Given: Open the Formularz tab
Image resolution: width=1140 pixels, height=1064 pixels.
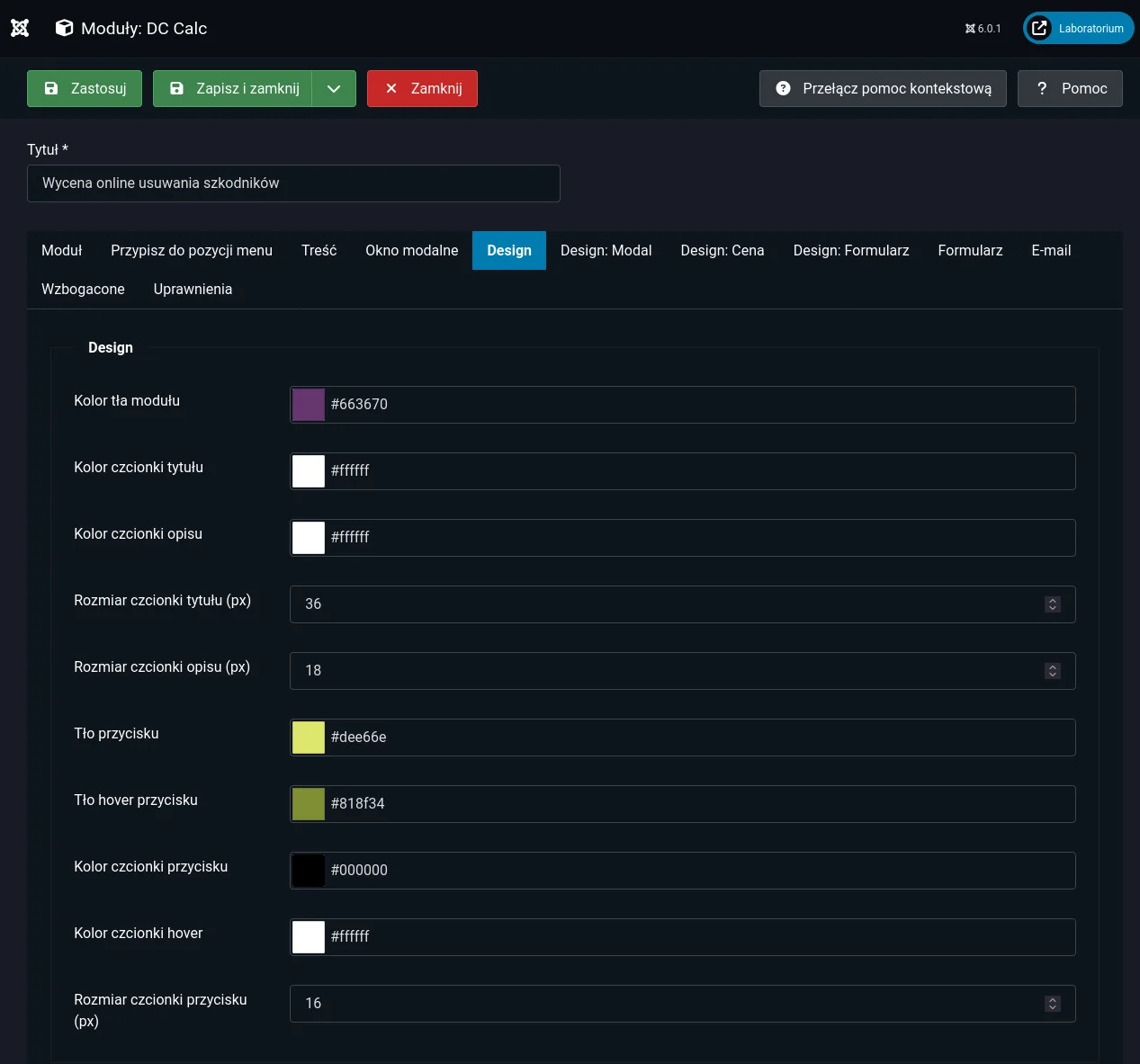Looking at the screenshot, I should tap(970, 250).
